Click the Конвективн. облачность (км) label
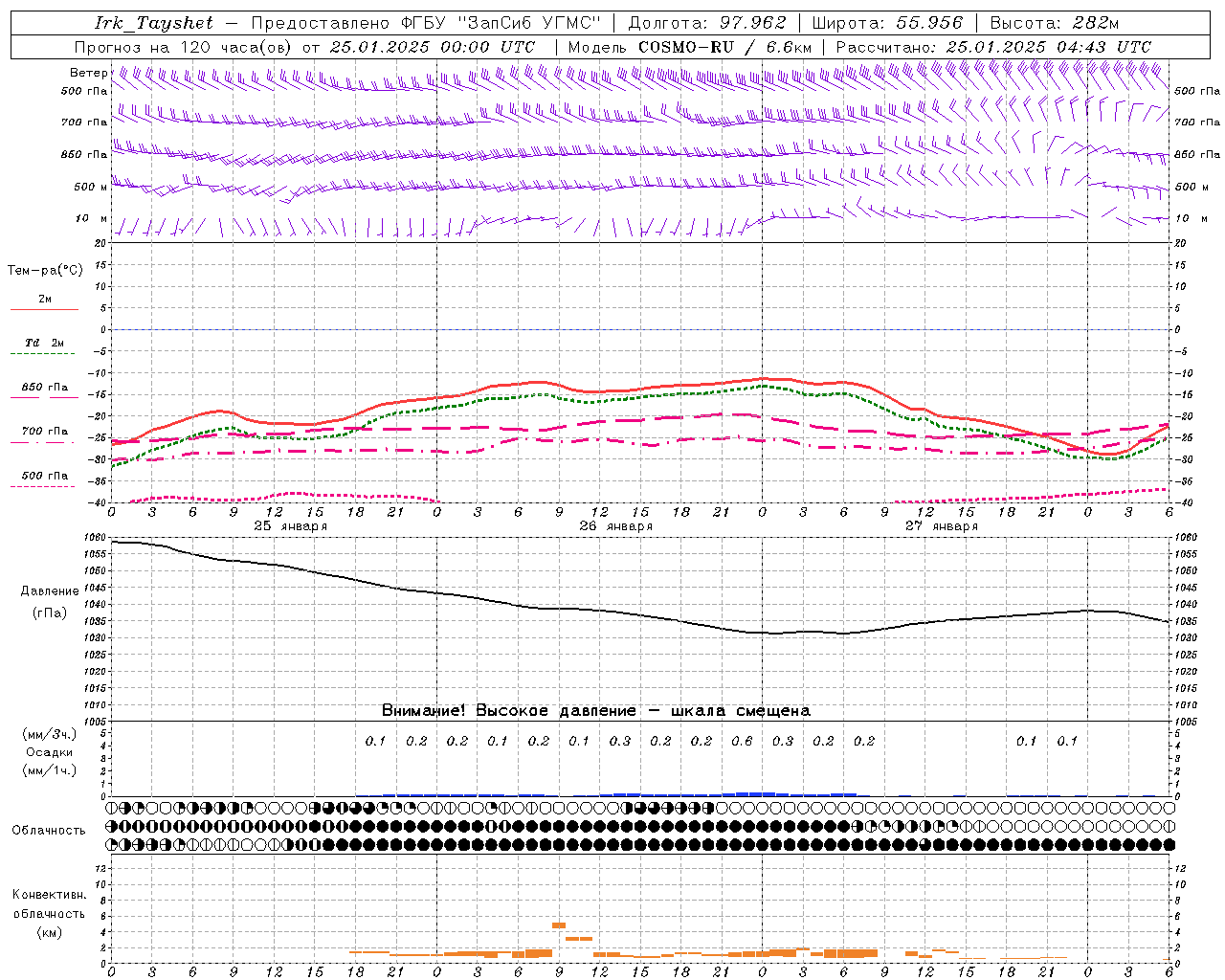1225x980 pixels. 49,913
